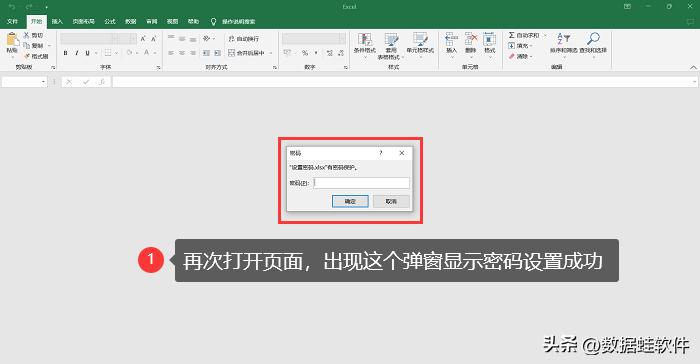Toggle Wrap Text (自动换行)

pos(243,39)
